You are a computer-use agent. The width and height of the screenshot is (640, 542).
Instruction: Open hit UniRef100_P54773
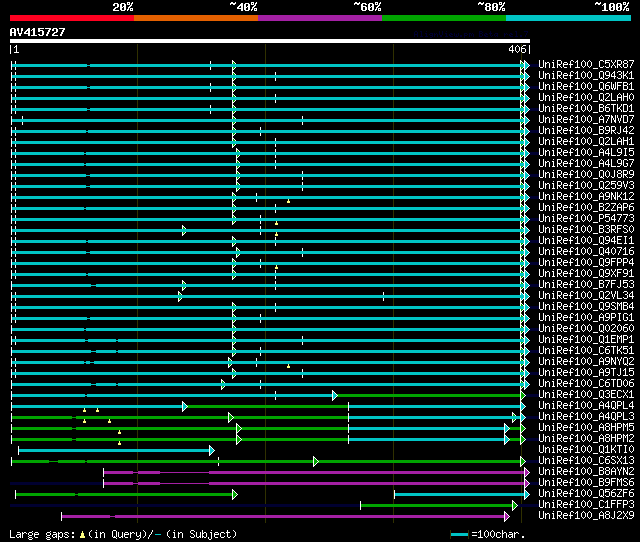coord(586,219)
